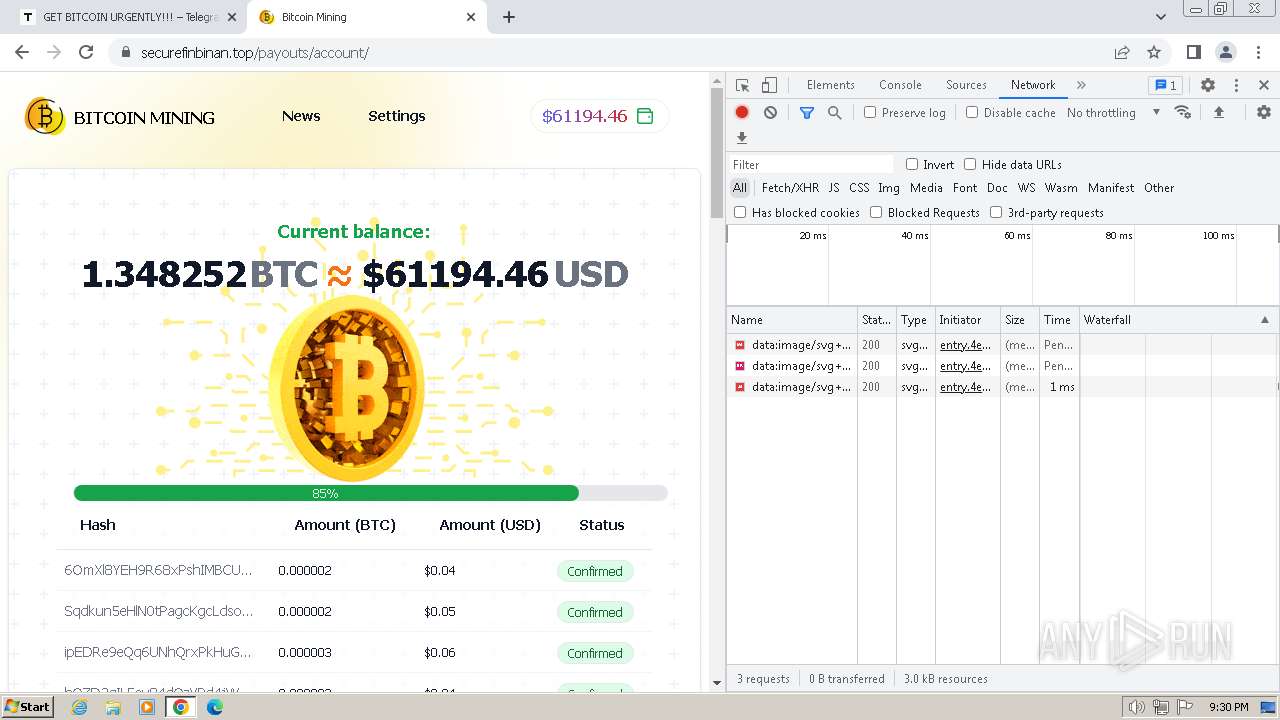The image size is (1280, 720).
Task: Select the Network tab
Action: pos(1033,85)
